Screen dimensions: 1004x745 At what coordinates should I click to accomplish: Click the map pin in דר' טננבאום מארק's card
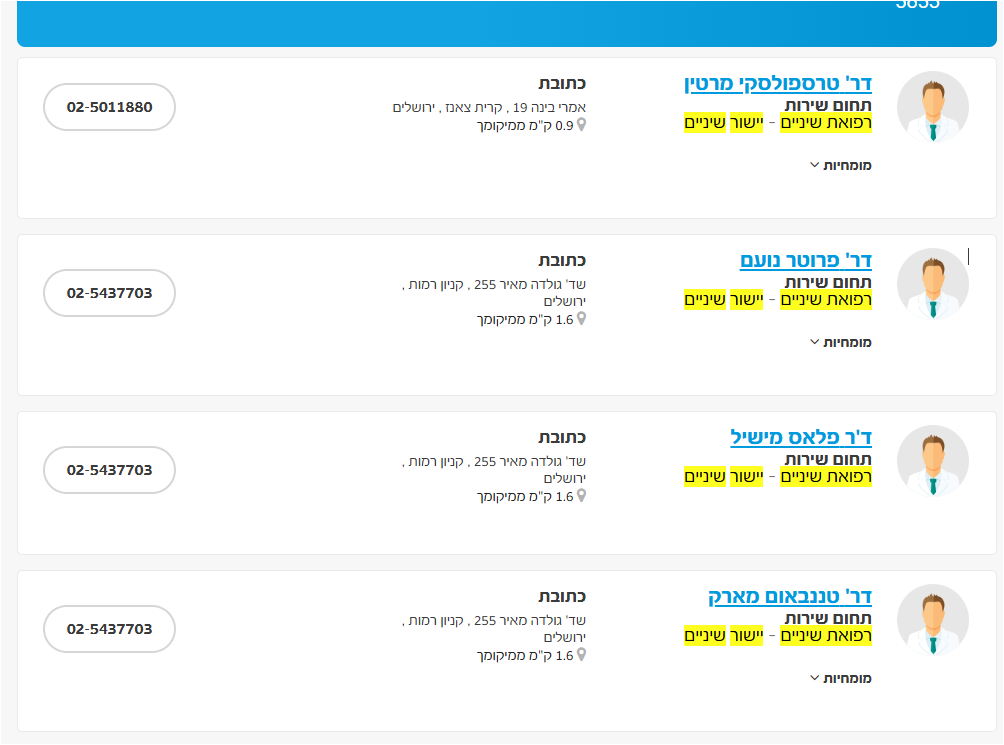coord(581,656)
